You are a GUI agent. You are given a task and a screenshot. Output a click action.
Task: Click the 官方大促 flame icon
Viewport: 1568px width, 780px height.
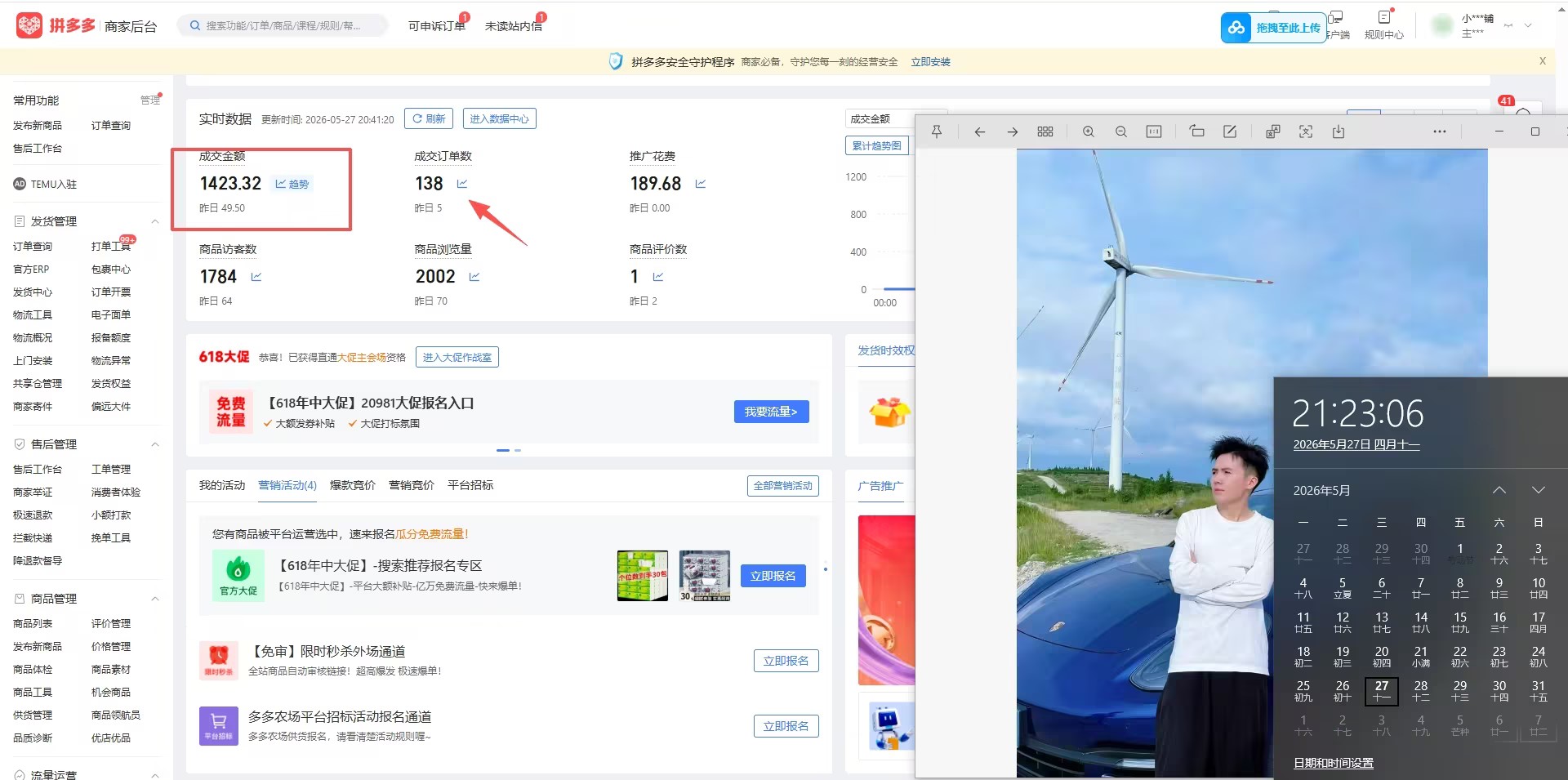click(238, 576)
